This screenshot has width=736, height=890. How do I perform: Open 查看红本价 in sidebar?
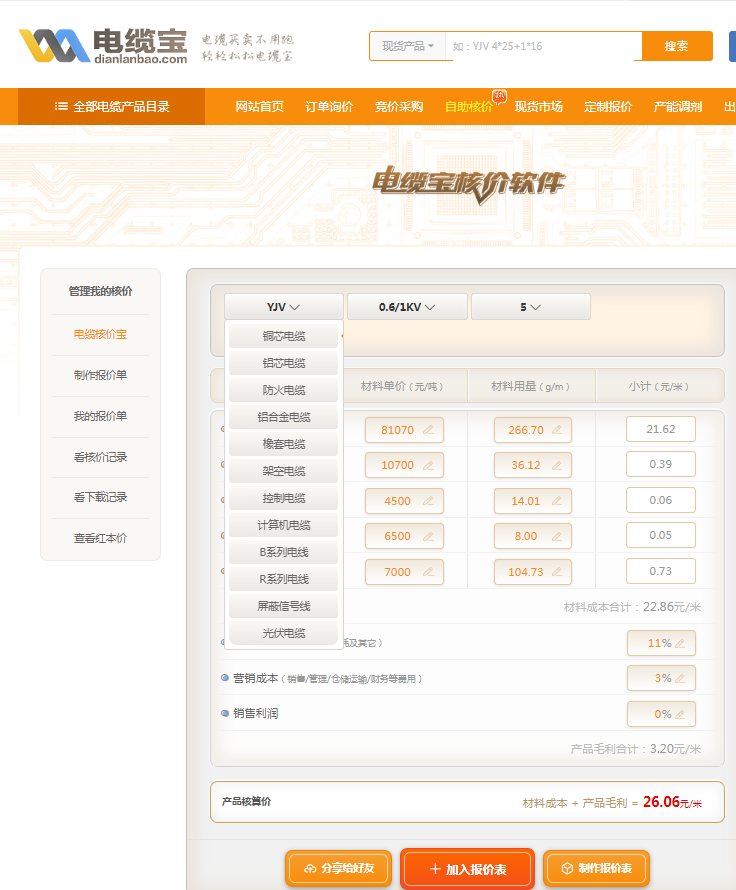coord(100,538)
